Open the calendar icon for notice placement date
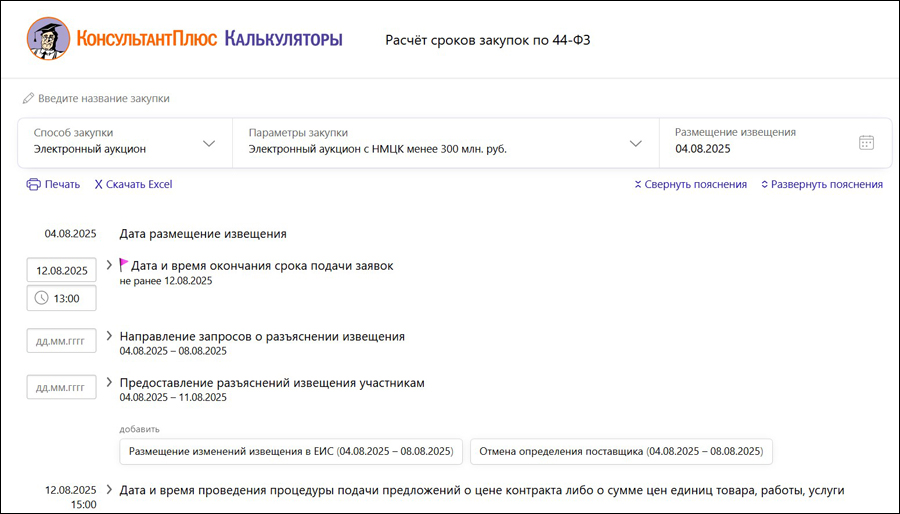Viewport: 900px width, 514px height. 866,142
